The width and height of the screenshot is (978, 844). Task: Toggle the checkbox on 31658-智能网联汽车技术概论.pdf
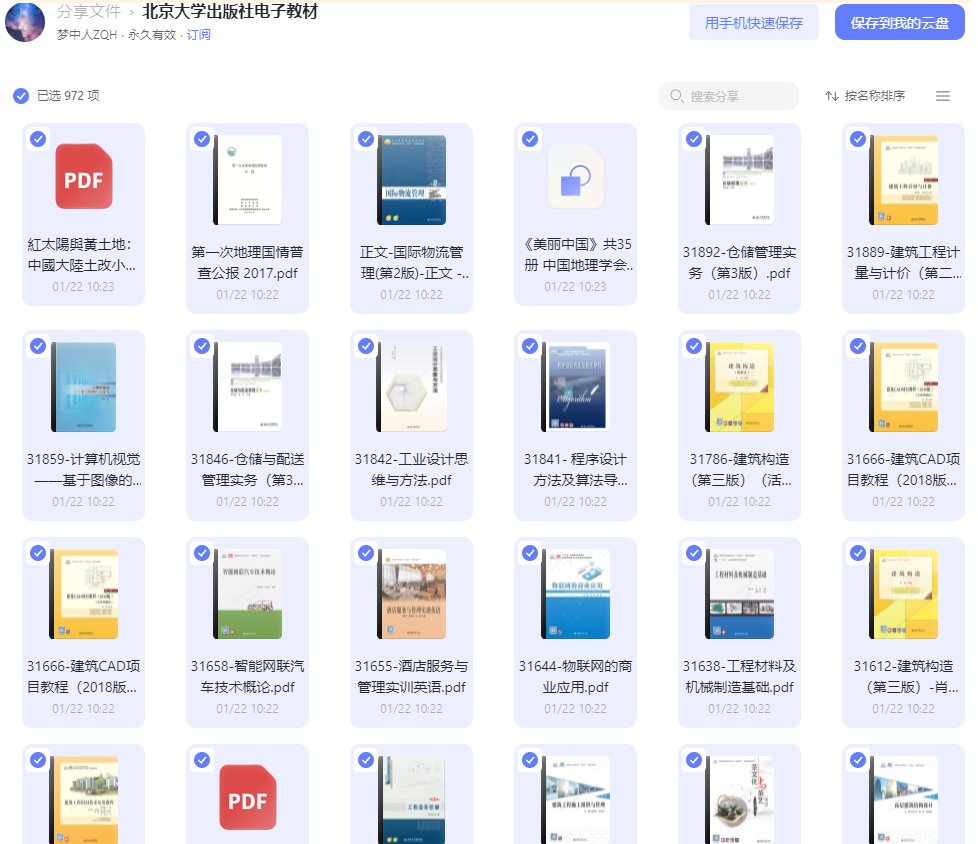tap(202, 553)
